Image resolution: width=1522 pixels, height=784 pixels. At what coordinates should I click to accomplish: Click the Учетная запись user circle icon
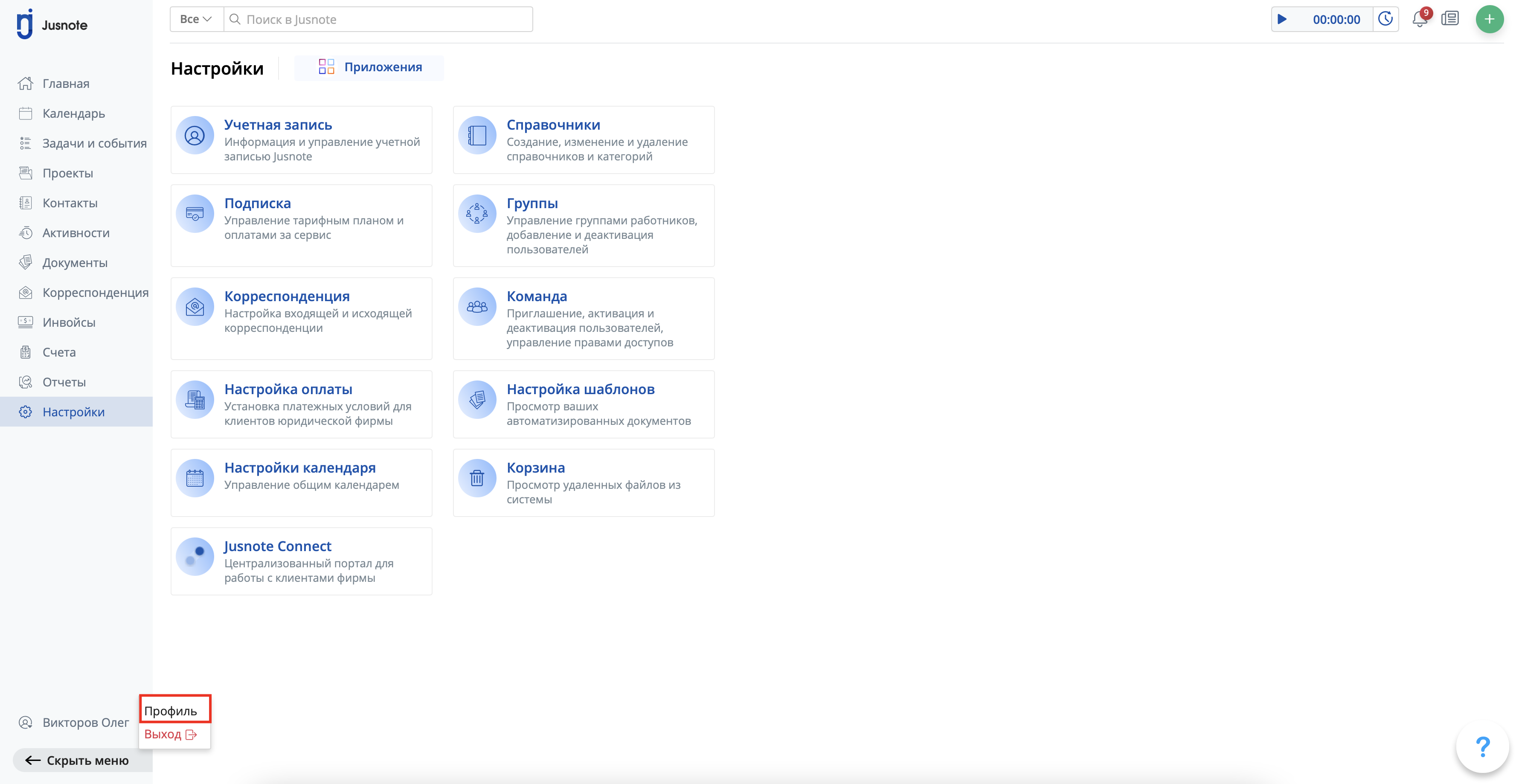195,135
